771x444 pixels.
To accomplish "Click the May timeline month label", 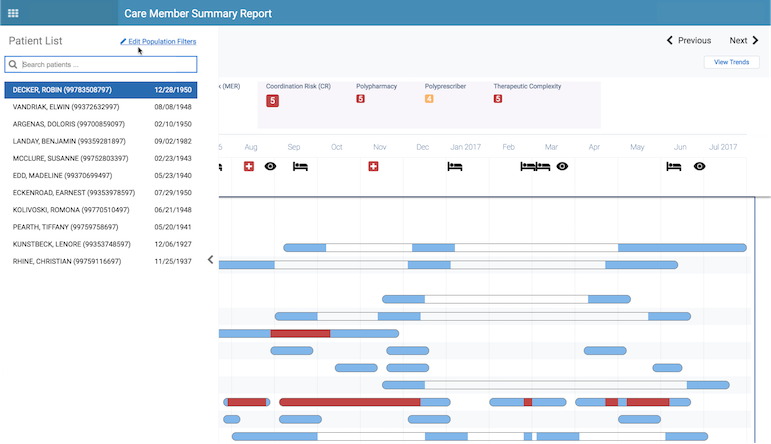I will pos(637,147).
